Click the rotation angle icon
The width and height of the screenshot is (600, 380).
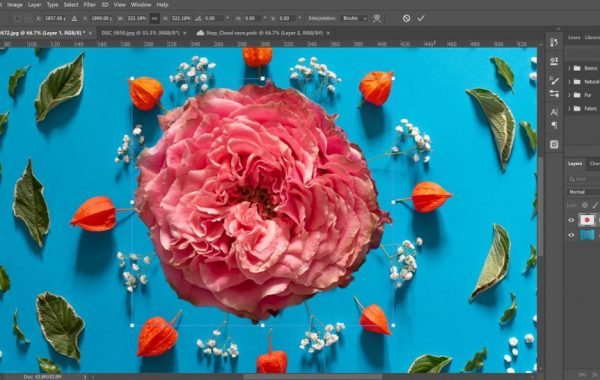198,18
